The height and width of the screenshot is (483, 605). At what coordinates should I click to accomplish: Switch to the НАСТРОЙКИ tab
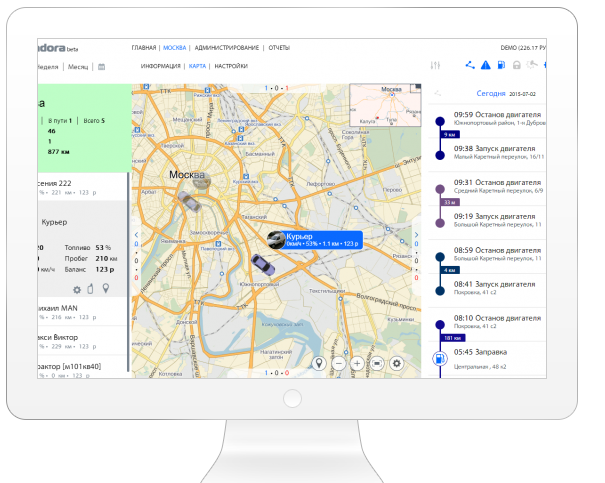click(x=231, y=66)
